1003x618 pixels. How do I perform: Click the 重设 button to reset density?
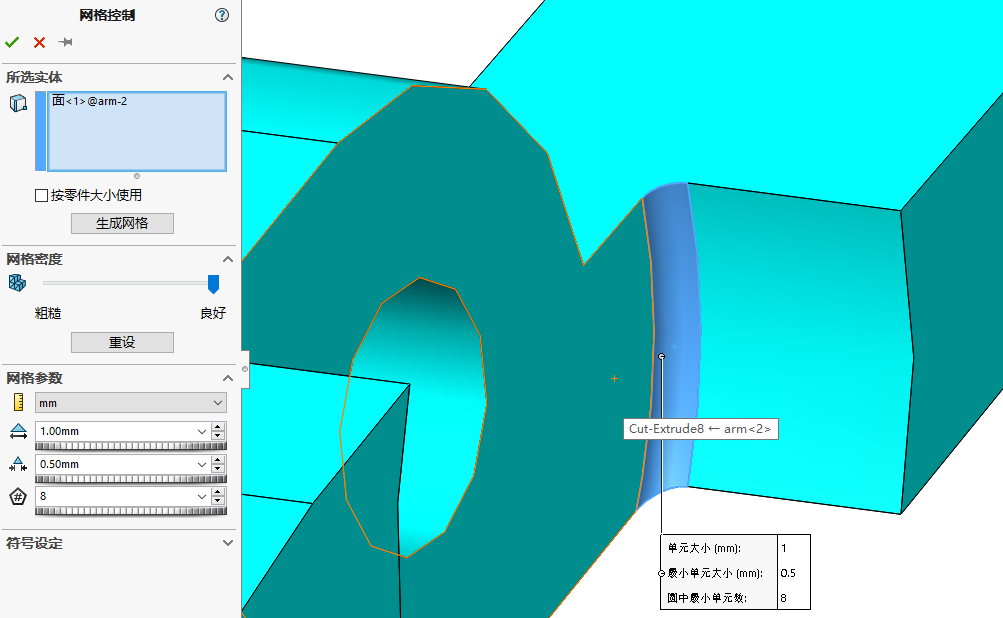click(x=122, y=342)
